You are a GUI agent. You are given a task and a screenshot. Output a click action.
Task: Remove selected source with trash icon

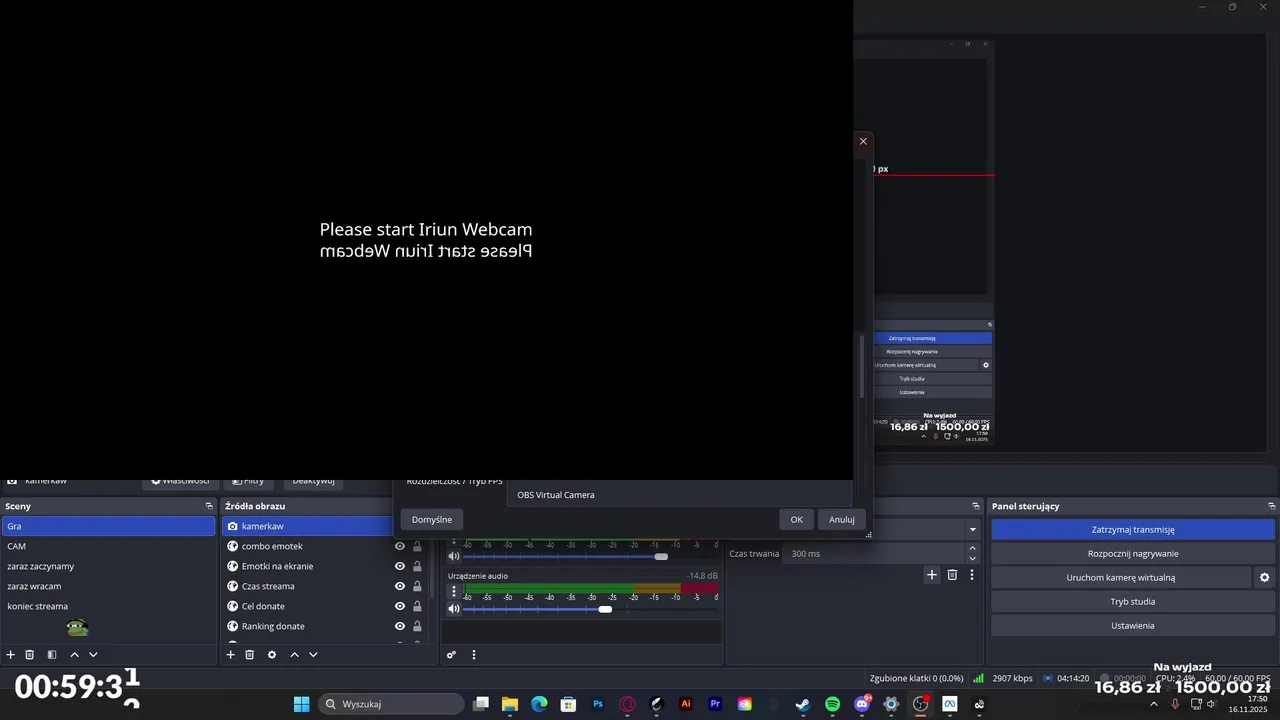[x=250, y=655]
